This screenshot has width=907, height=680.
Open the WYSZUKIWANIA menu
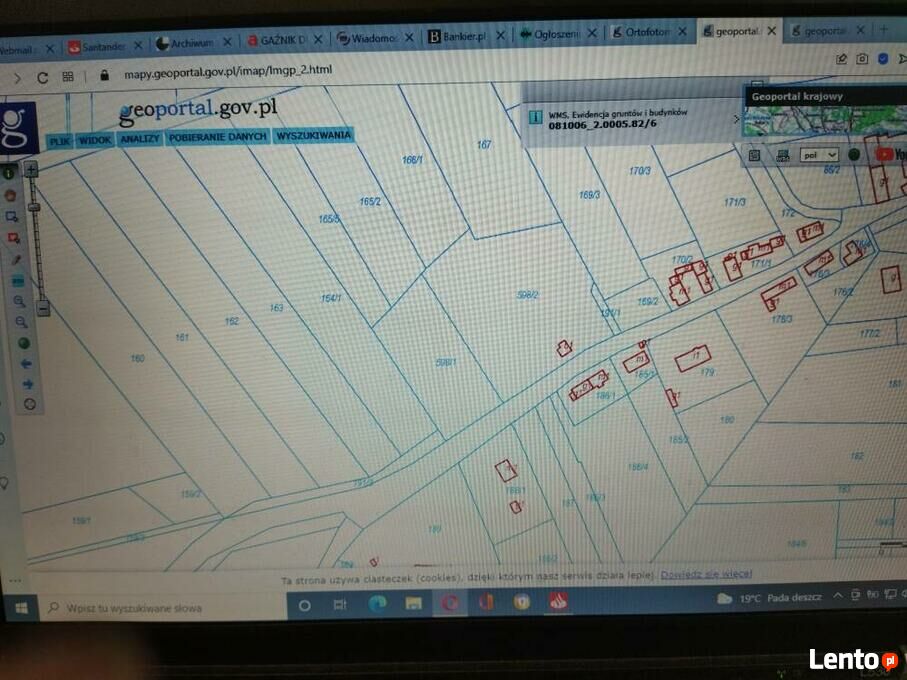pos(314,135)
